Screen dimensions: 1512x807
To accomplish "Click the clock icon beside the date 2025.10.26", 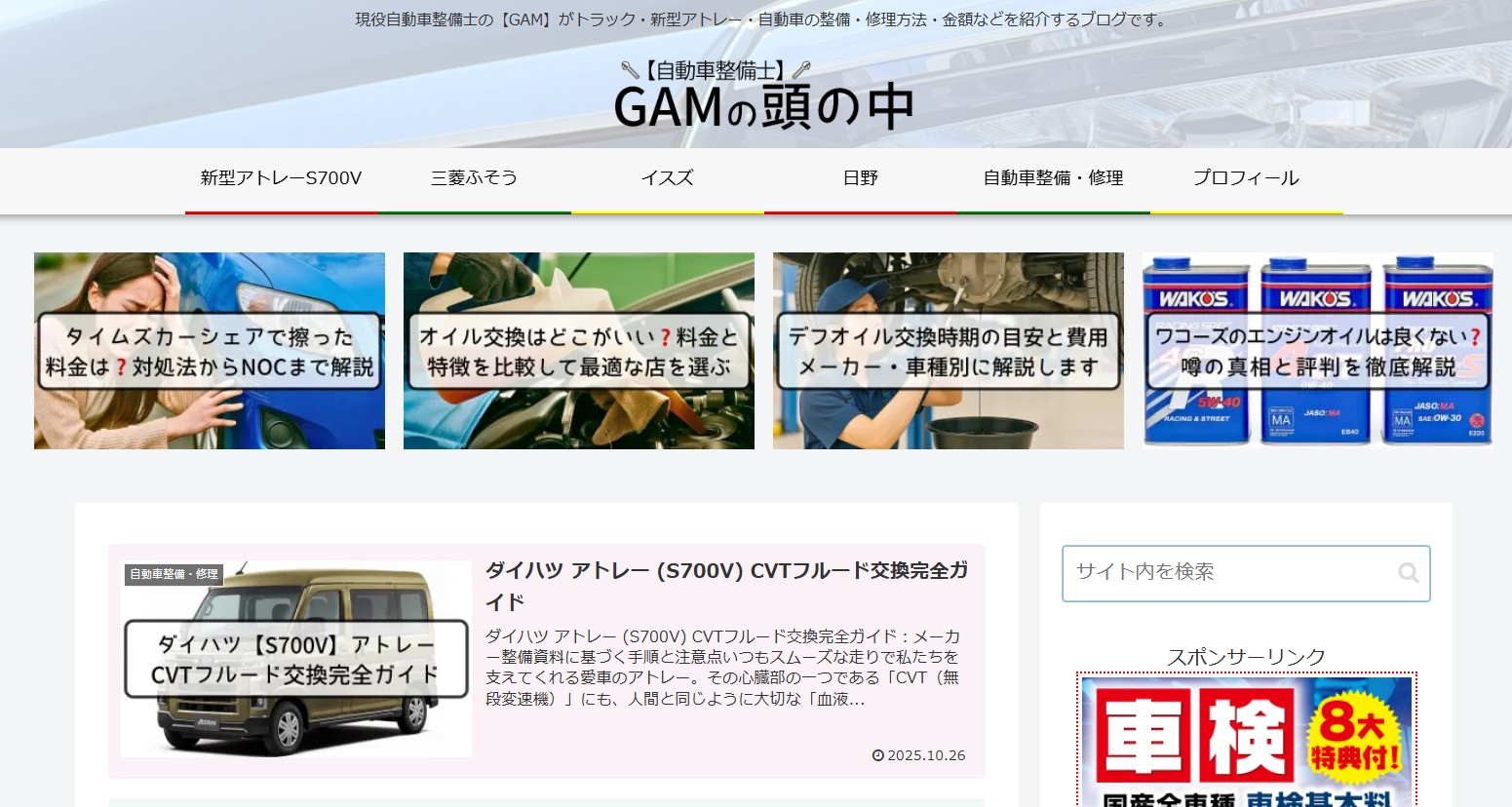I will click(880, 754).
